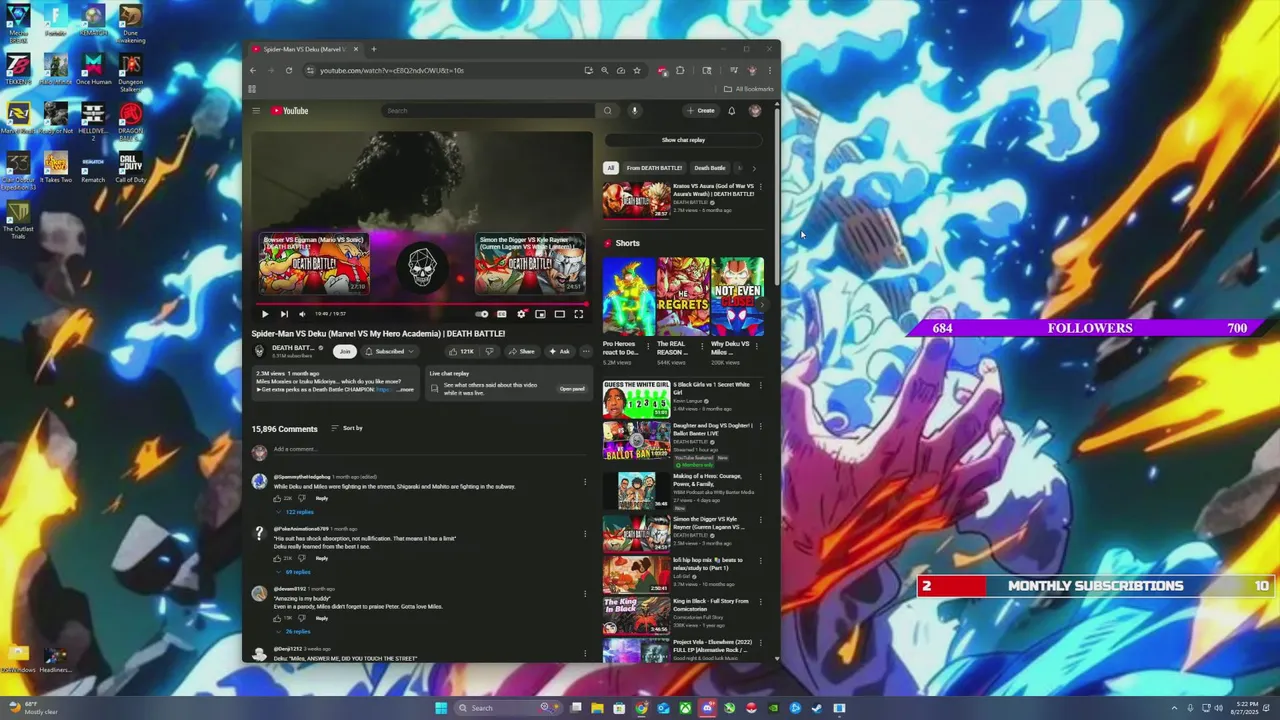Open the player settings gear
This screenshot has height=720, width=1280.
tap(521, 314)
